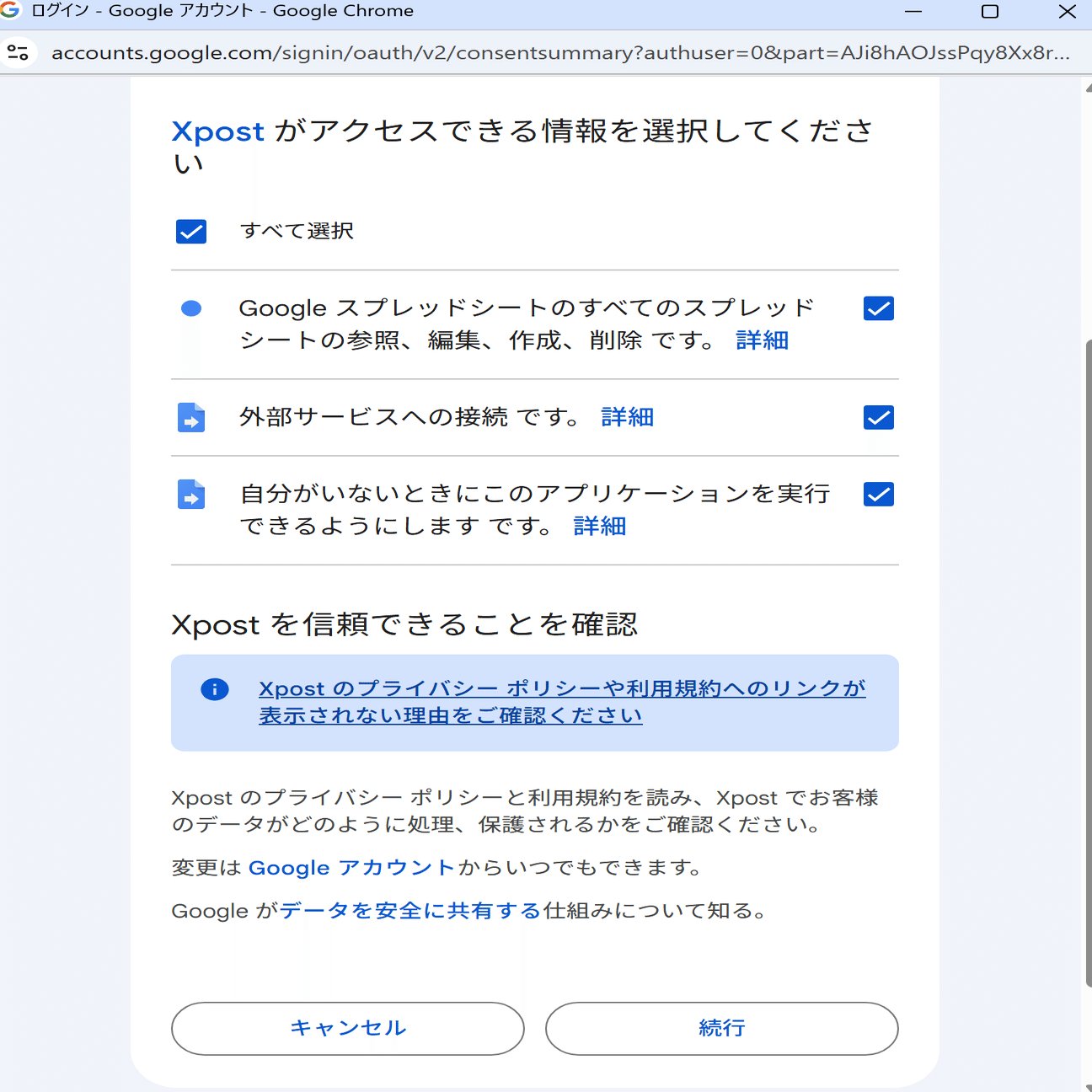The height and width of the screenshot is (1092, 1092).
Task: Click the info icon in the blue notice box
Action: click(x=215, y=689)
